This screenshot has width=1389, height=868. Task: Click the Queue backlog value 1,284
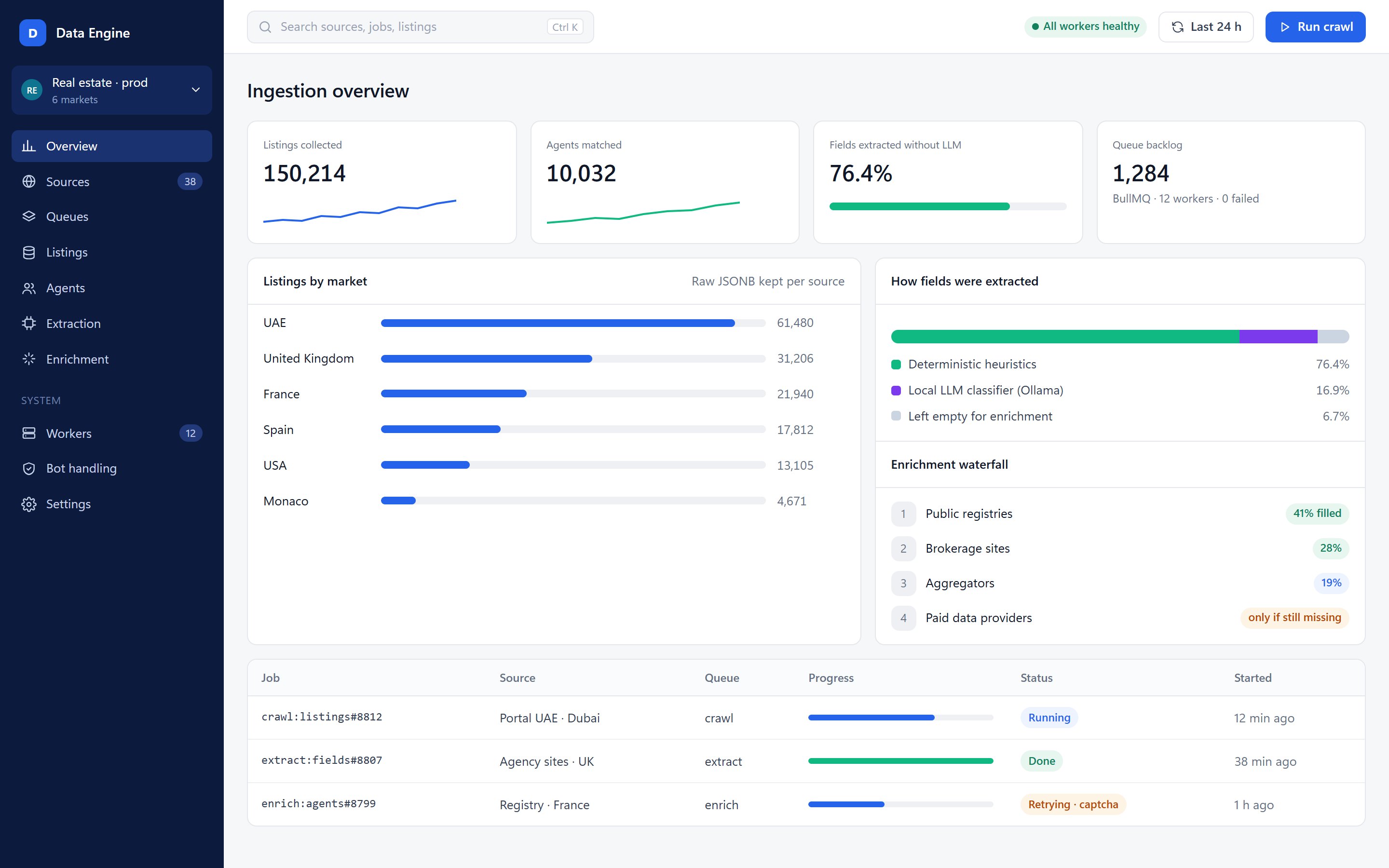click(x=1141, y=174)
